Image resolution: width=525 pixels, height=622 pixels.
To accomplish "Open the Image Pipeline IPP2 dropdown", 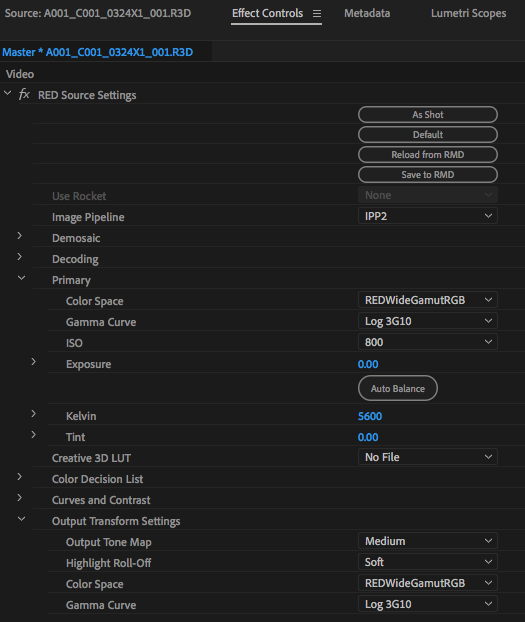I will tap(428, 216).
